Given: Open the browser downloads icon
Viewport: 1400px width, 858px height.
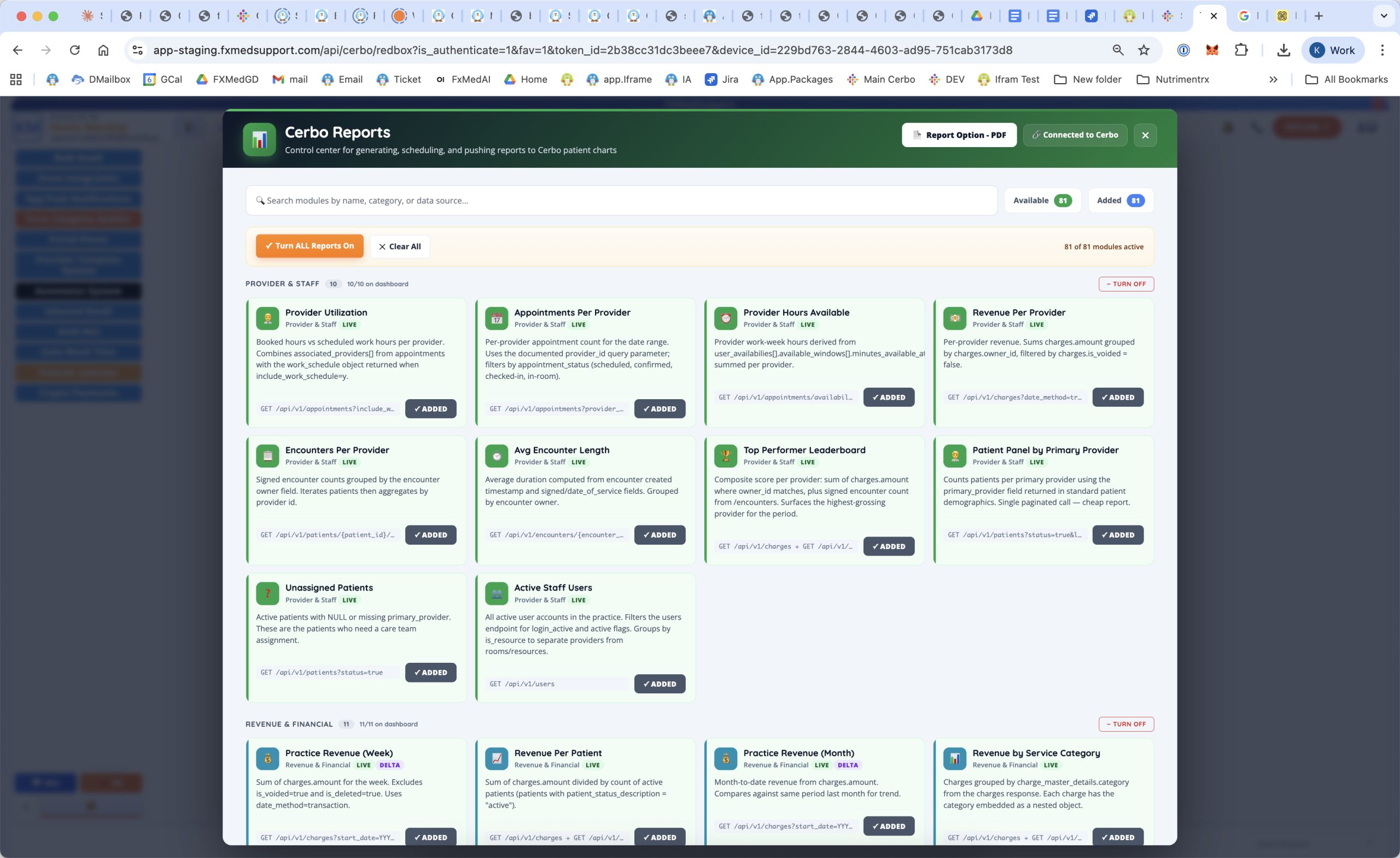Looking at the screenshot, I should point(1284,50).
